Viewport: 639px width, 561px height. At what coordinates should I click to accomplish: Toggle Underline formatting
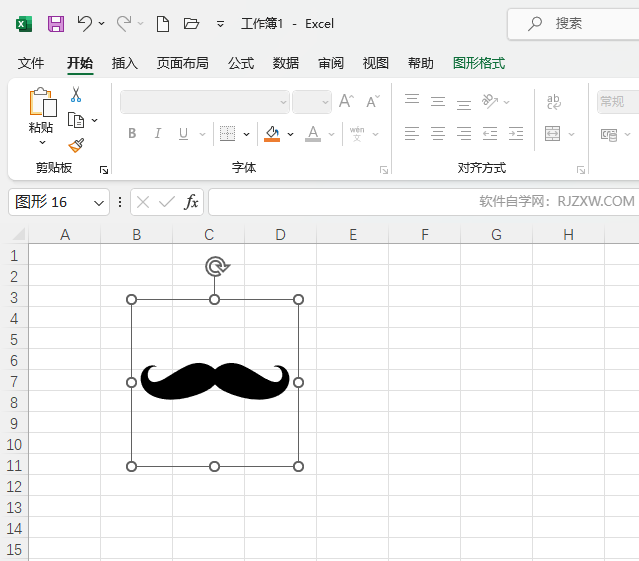pyautogui.click(x=183, y=134)
